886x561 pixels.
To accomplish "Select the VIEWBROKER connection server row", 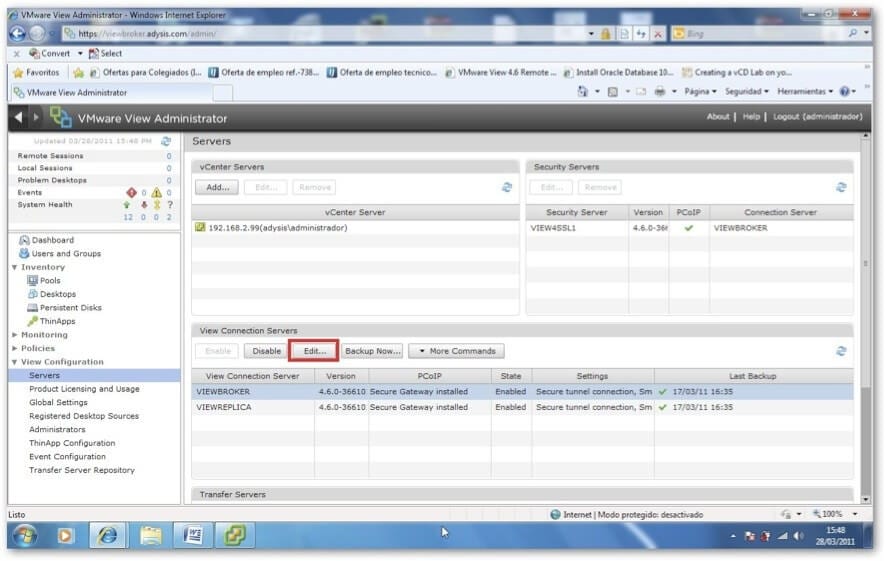I will (522, 392).
